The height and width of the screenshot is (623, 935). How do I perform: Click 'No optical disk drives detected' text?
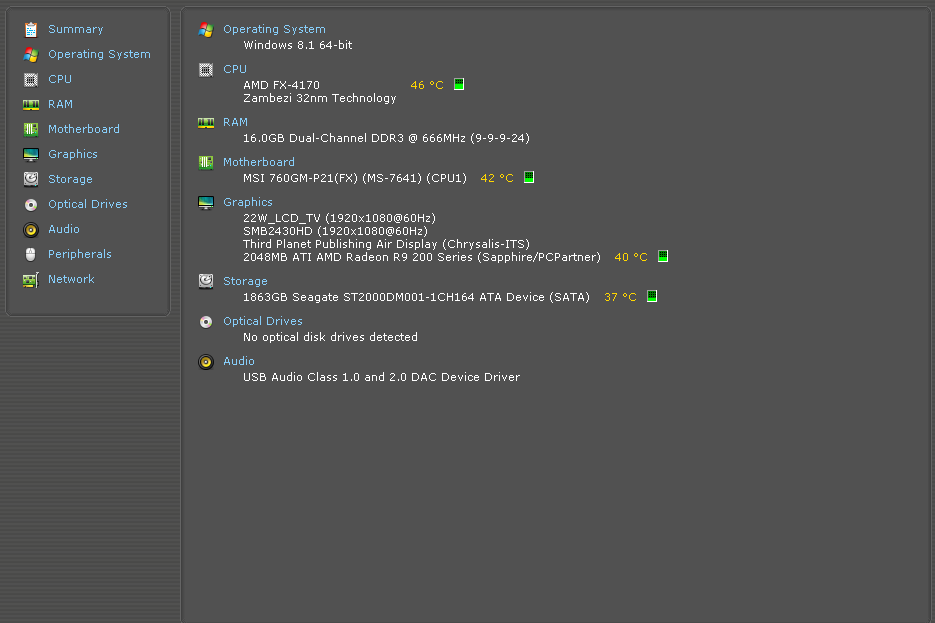point(330,337)
